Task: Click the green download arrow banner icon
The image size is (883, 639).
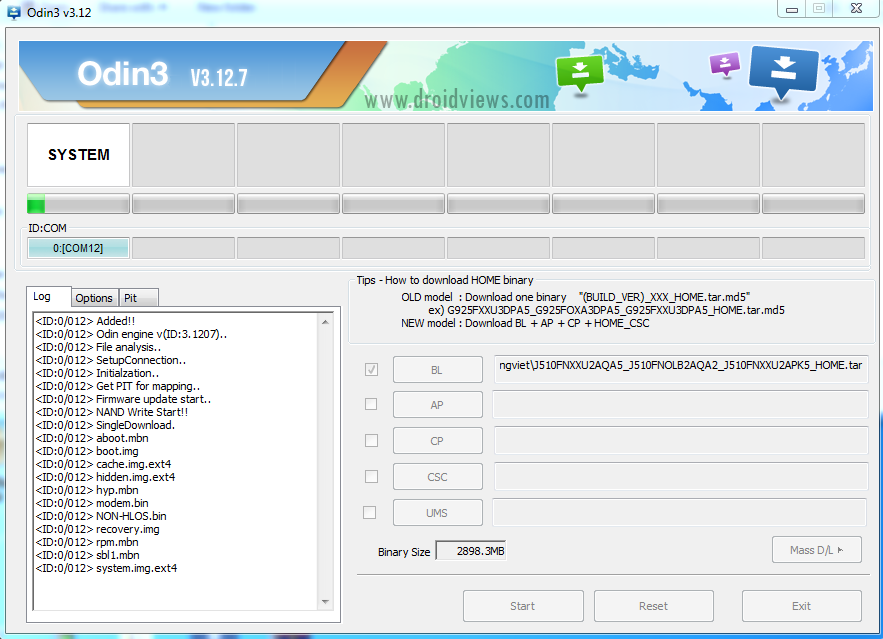Action: [x=580, y=73]
